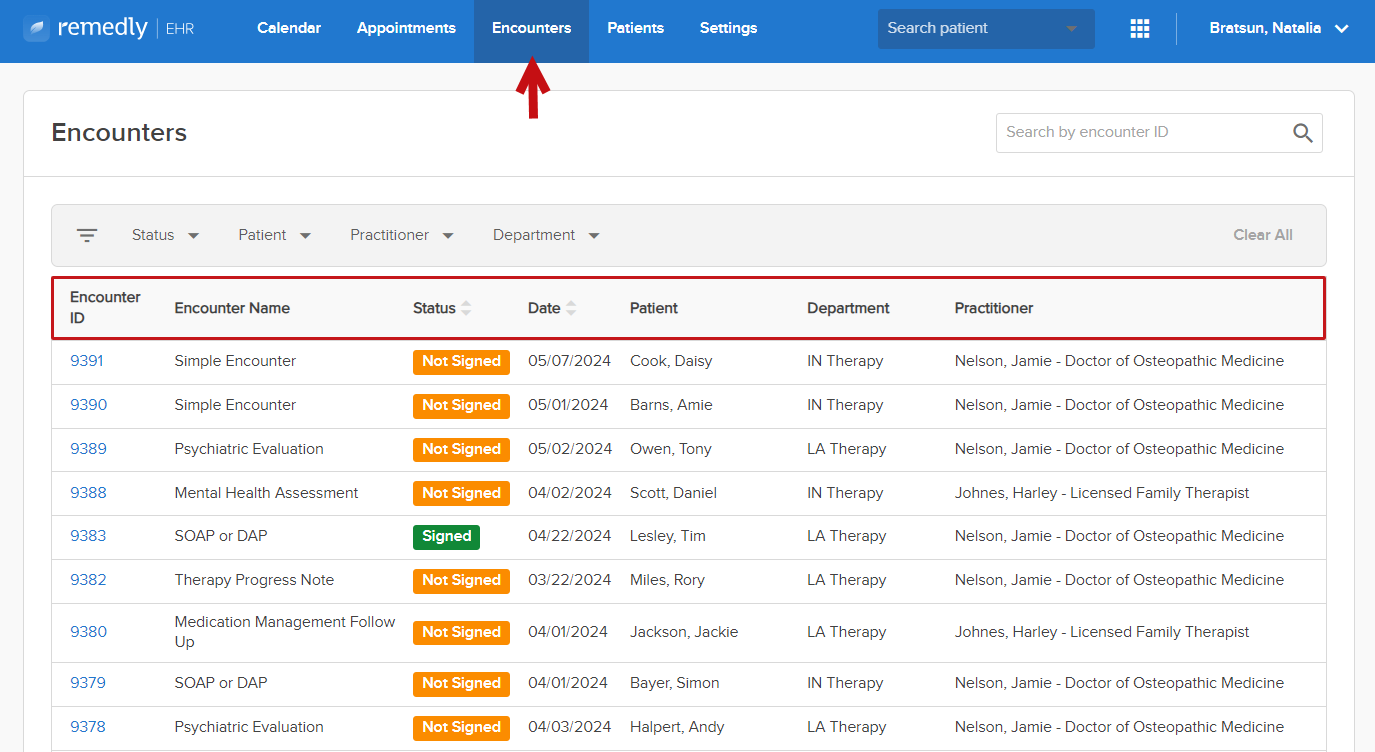Click LA Therapy department in row 9389
This screenshot has height=752, width=1375.
[x=846, y=449]
